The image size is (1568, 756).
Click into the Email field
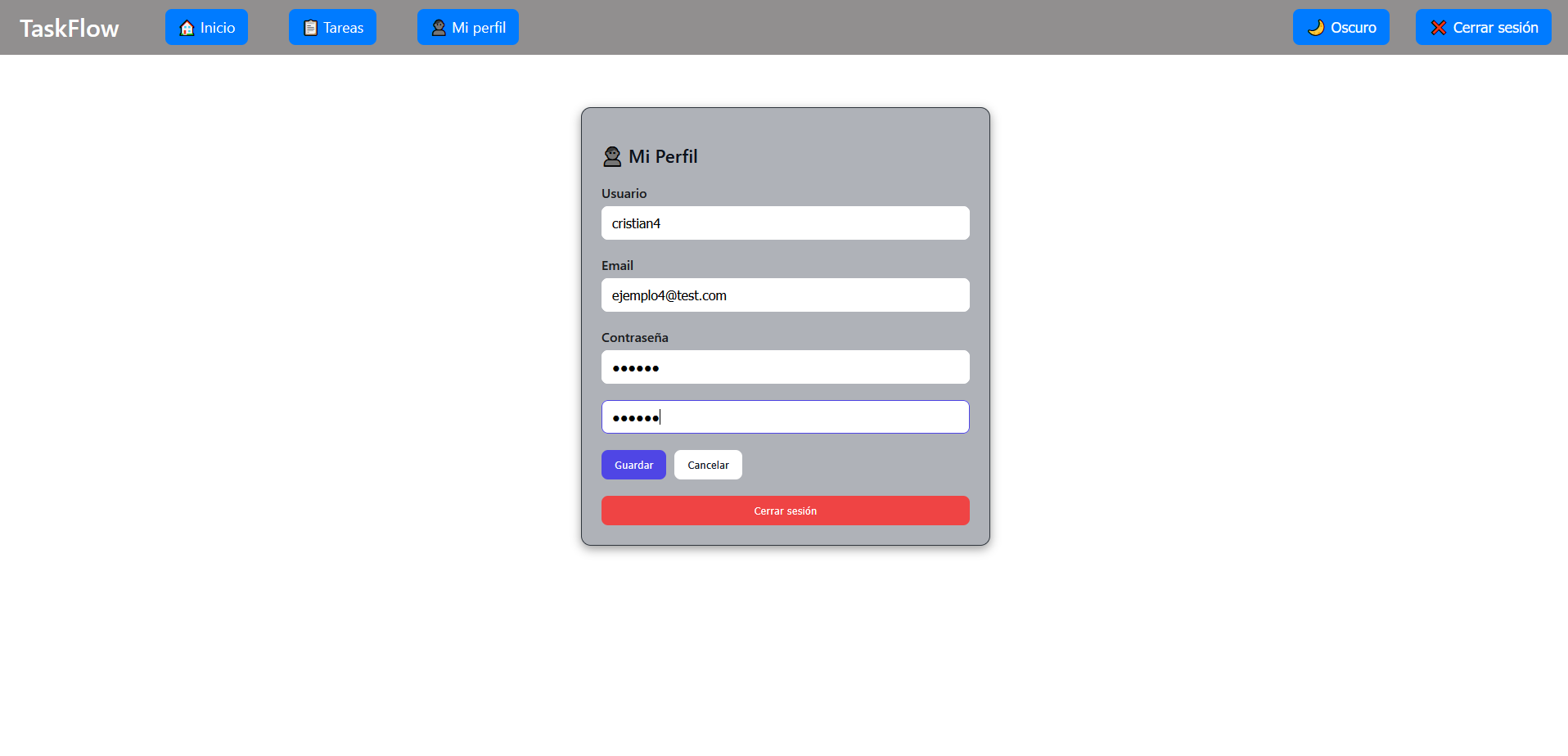(x=785, y=295)
